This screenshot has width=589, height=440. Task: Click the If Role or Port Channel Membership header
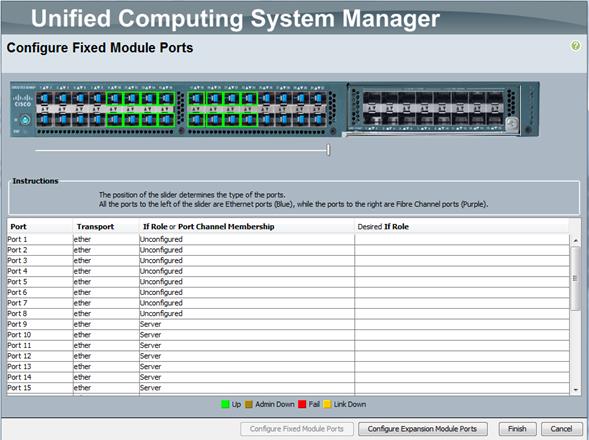tap(247, 227)
